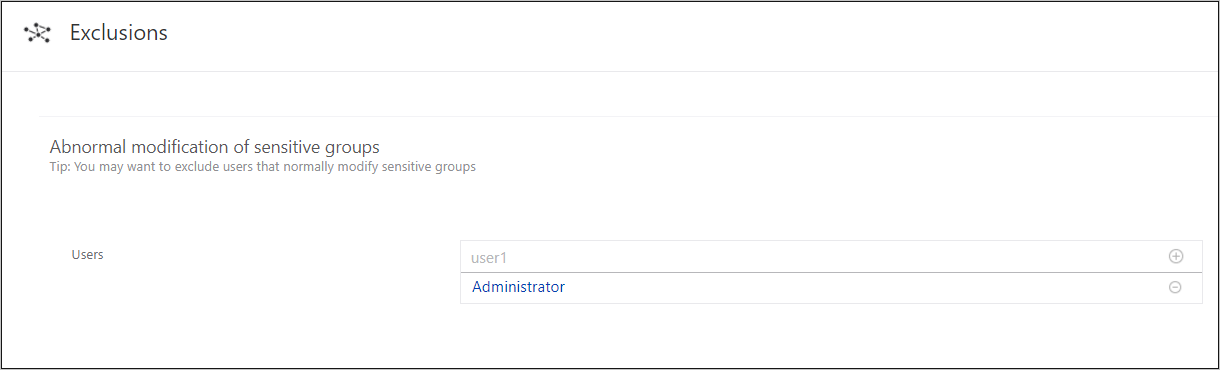Click the remove icon next to Administrator

1176,287
